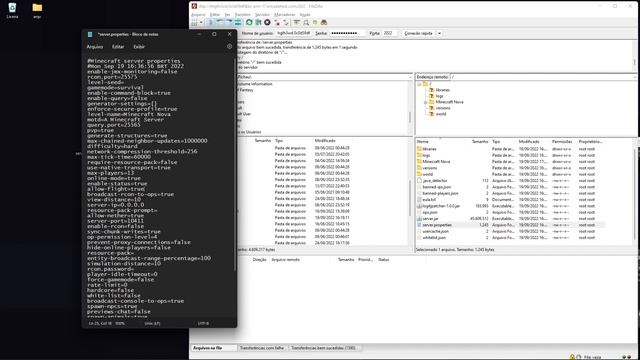Open the Editar menu in Notepad

click(x=118, y=47)
